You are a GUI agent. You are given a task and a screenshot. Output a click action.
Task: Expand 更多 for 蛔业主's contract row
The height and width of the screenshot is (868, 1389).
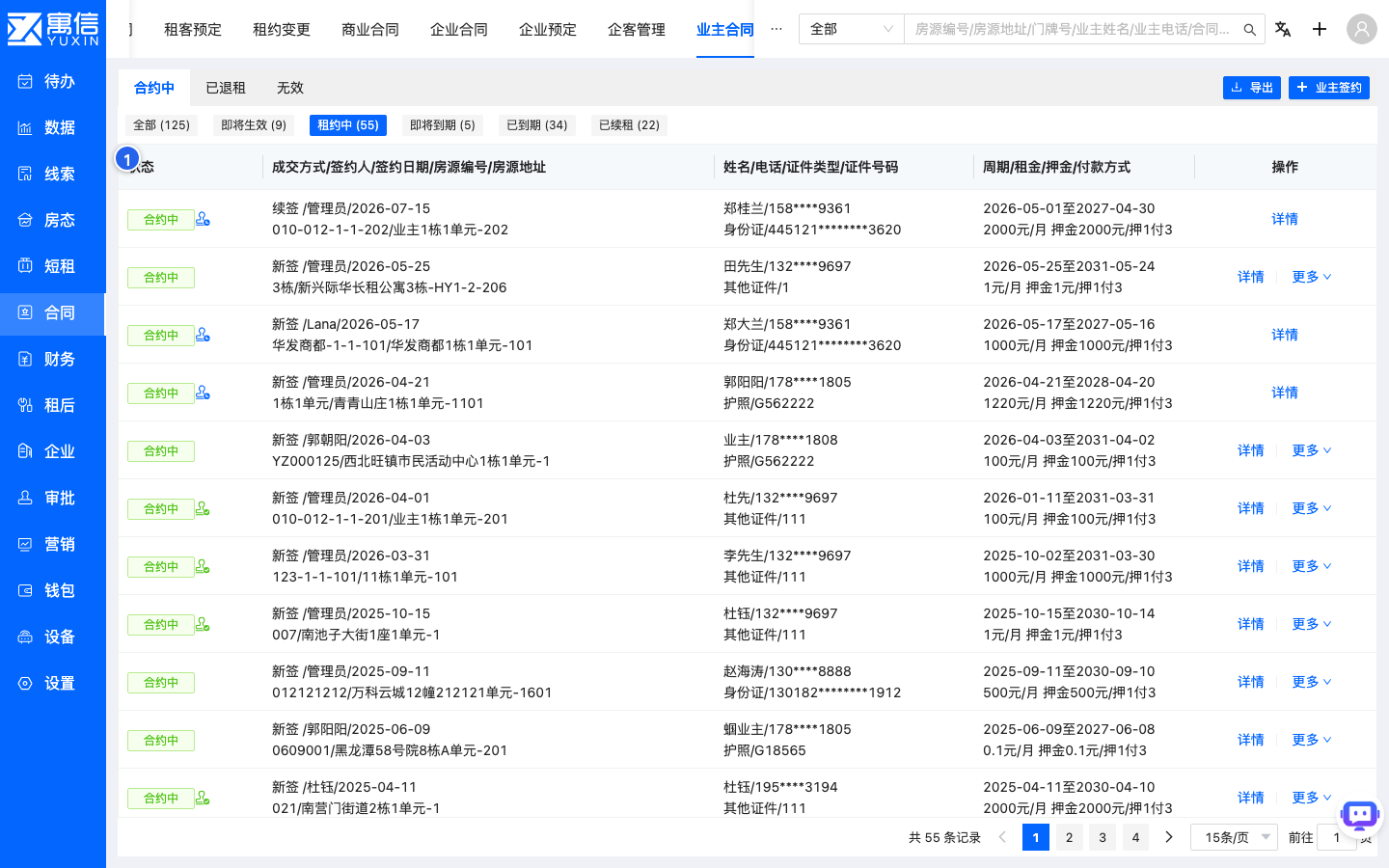1312,740
